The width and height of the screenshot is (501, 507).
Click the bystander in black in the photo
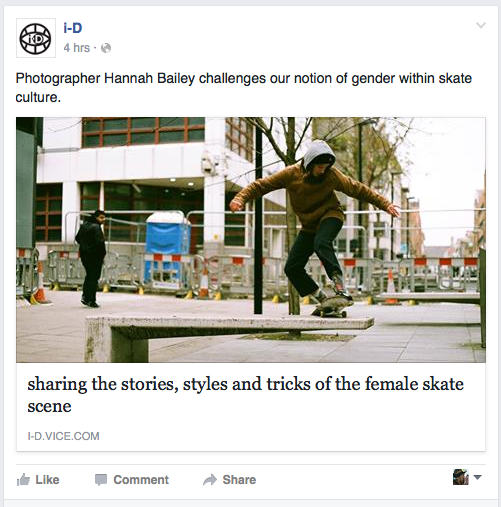91,259
